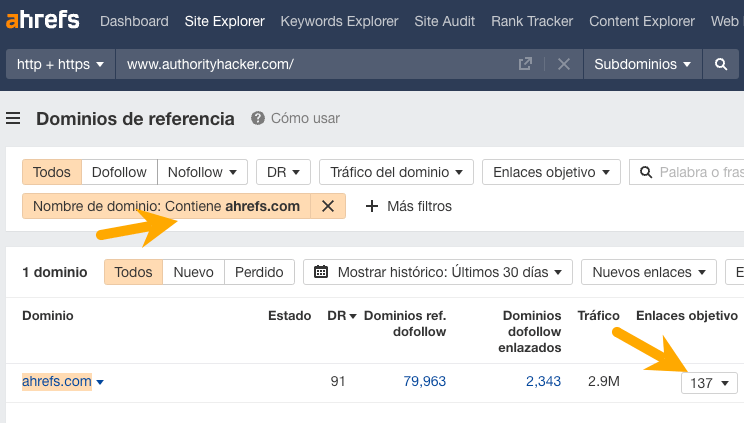Open URL in new tab icon
This screenshot has height=423, width=744.
[x=525, y=64]
